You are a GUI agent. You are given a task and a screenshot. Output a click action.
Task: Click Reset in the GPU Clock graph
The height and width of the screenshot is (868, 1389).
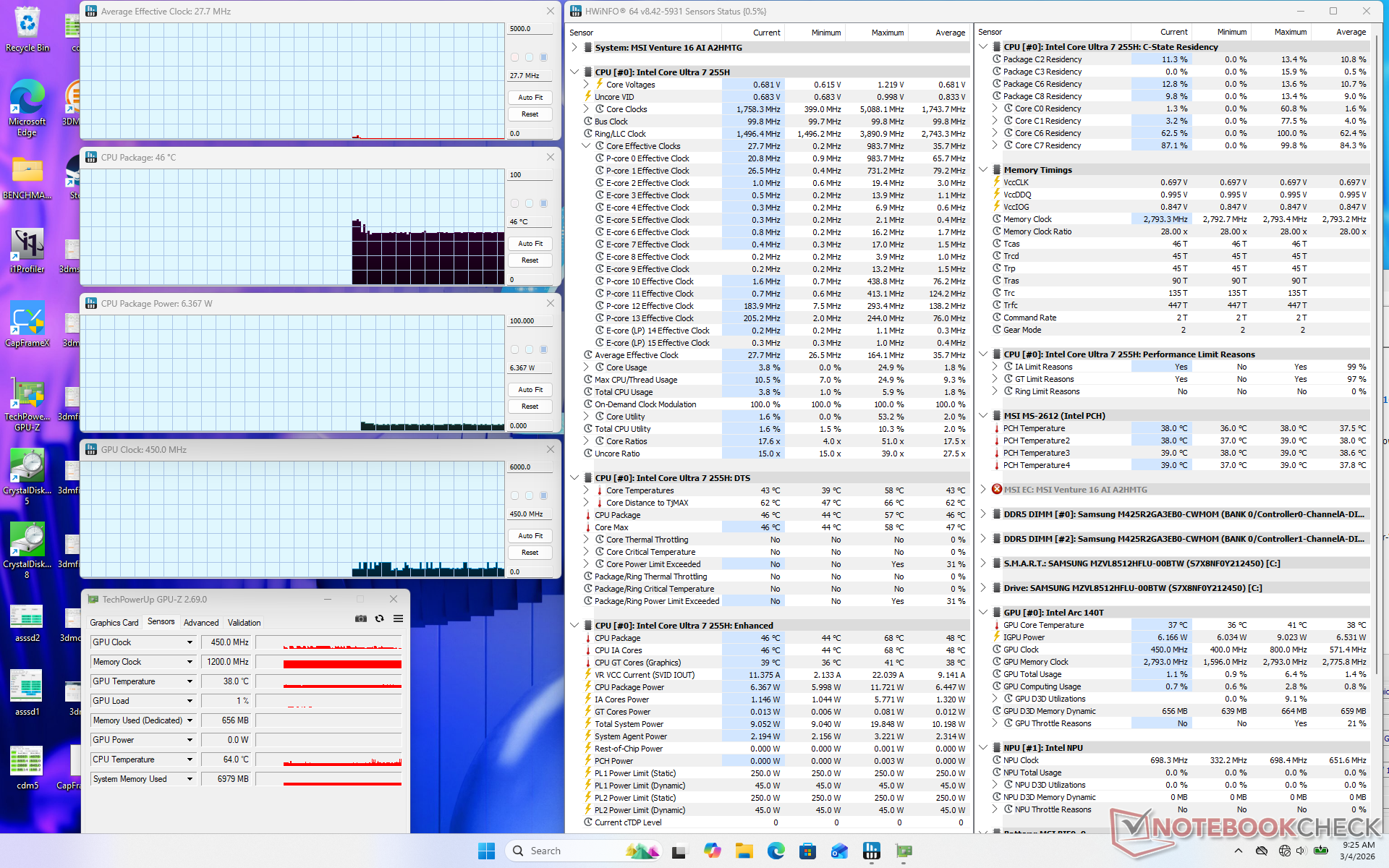(x=530, y=553)
